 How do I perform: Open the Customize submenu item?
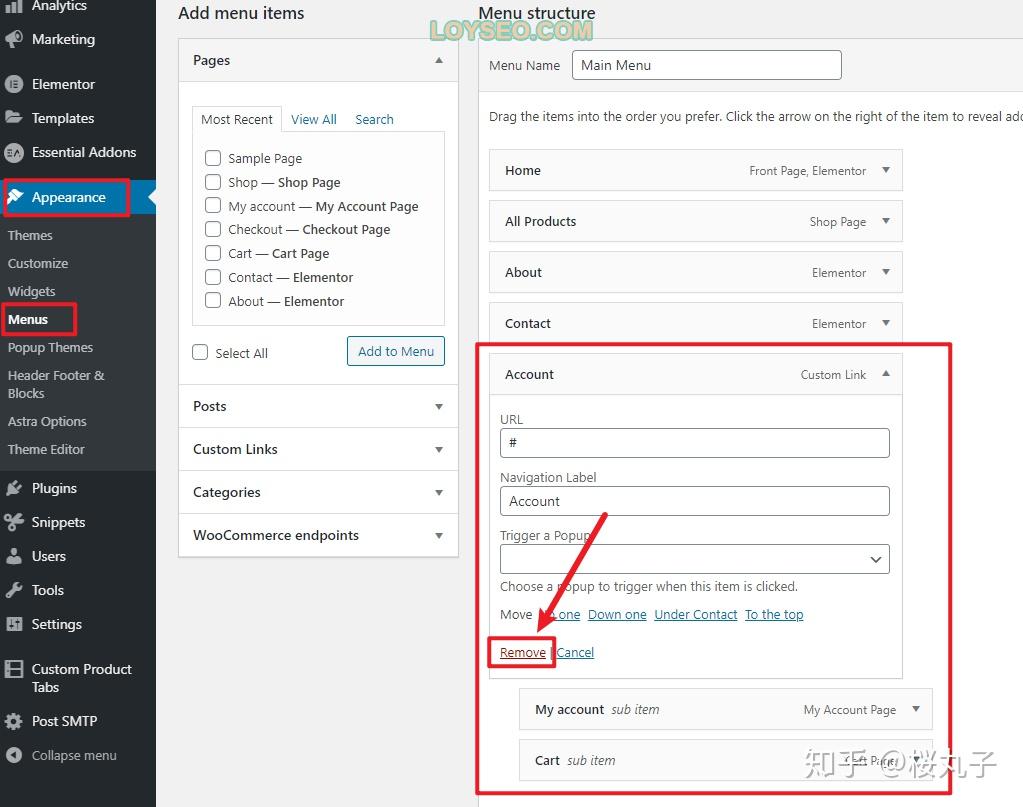point(38,263)
